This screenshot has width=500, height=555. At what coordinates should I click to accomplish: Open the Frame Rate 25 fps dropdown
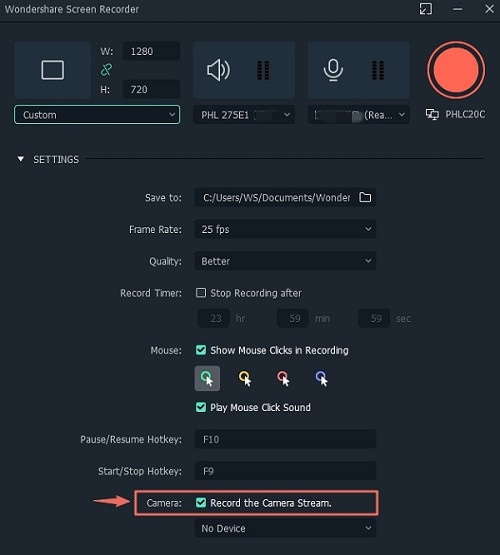285,229
